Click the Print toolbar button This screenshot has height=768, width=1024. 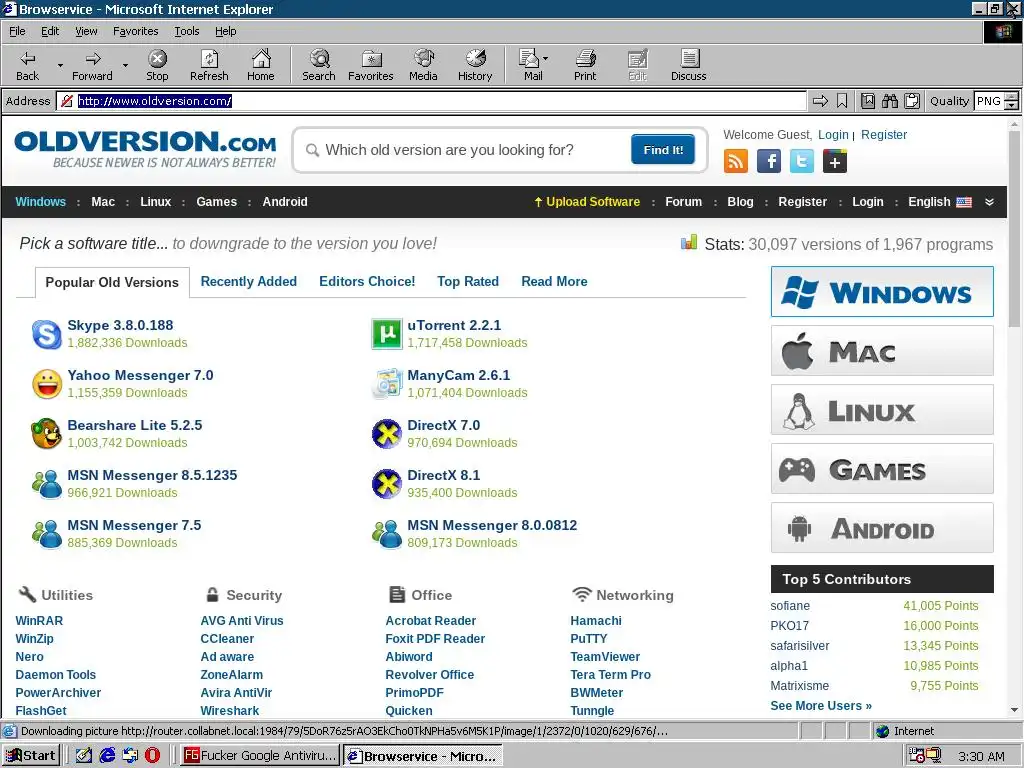(585, 65)
